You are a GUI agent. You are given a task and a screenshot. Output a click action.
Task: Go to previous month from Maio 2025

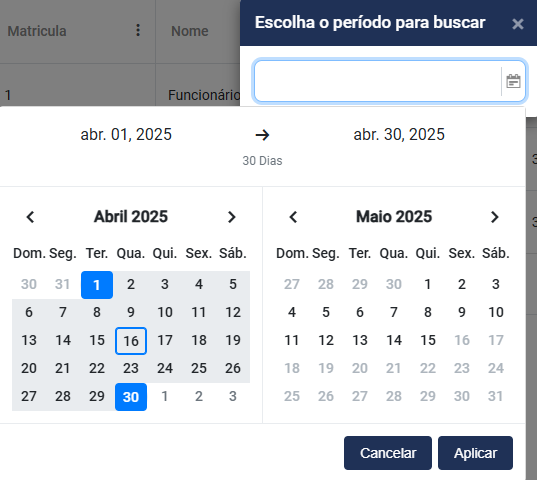click(293, 217)
